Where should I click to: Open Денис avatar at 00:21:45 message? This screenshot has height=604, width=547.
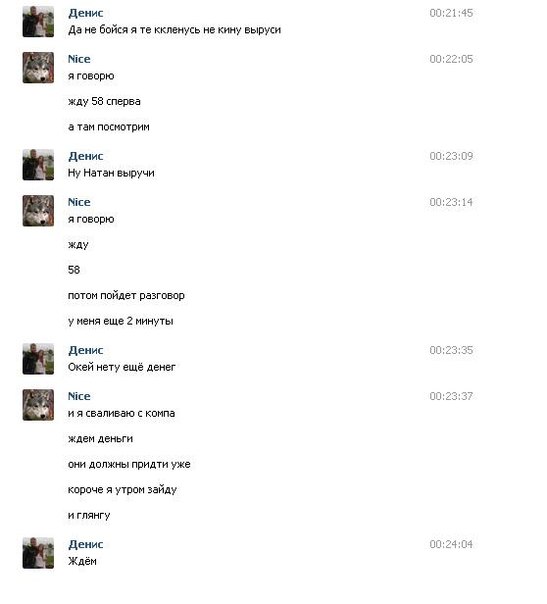[38, 22]
